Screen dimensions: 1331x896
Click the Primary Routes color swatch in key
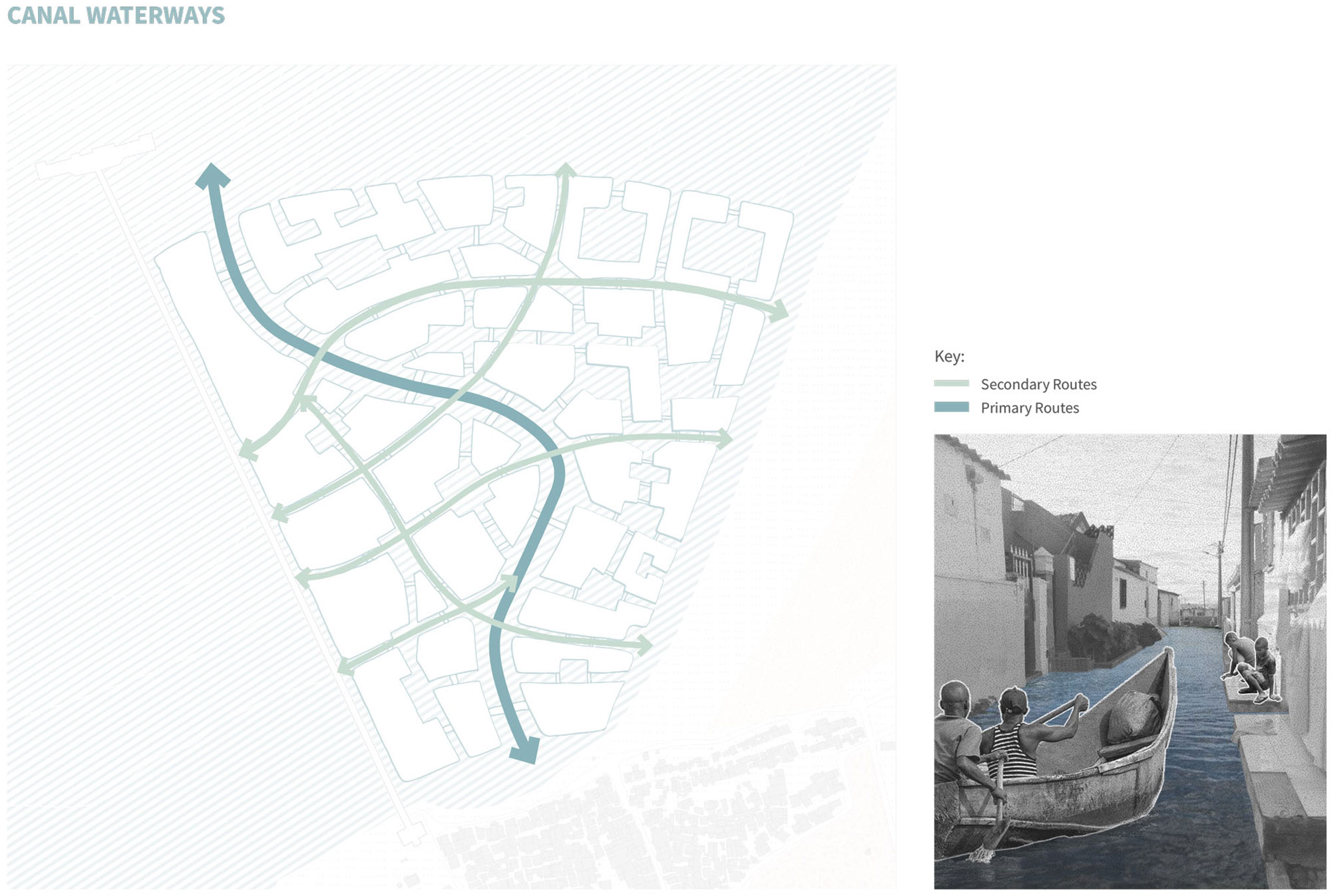click(951, 407)
